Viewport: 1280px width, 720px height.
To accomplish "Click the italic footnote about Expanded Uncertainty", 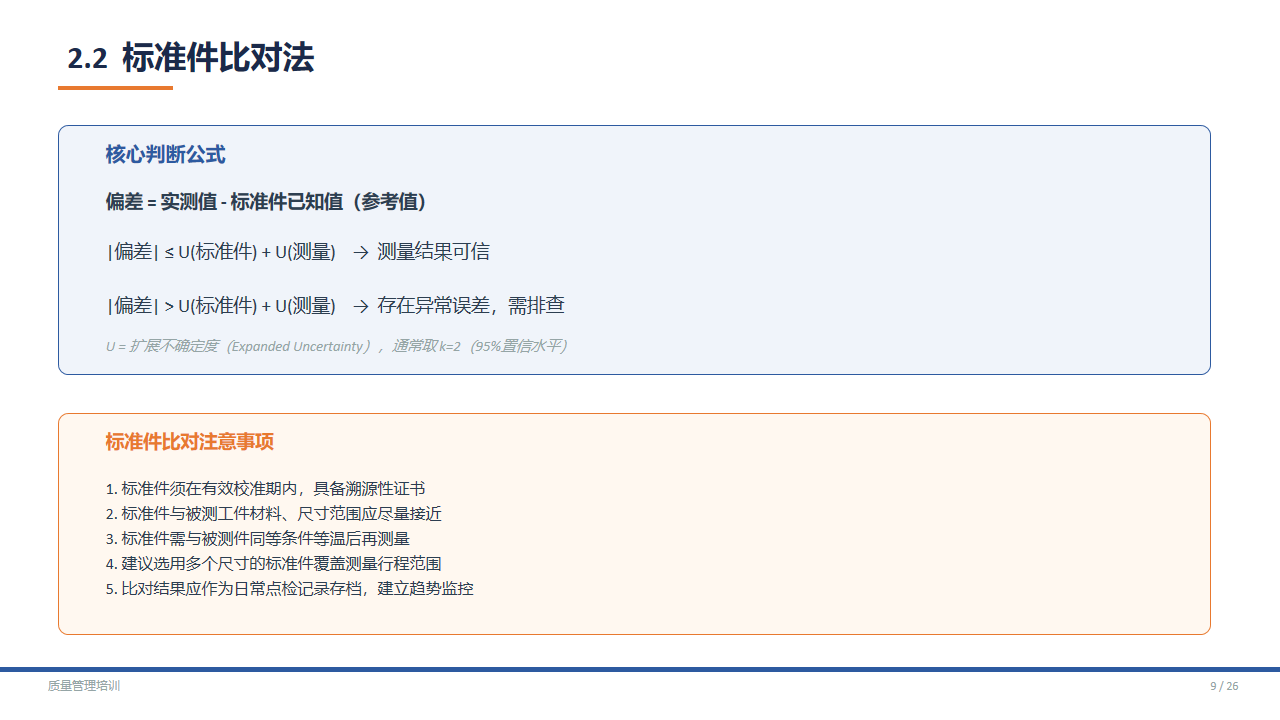I will tap(336, 347).
